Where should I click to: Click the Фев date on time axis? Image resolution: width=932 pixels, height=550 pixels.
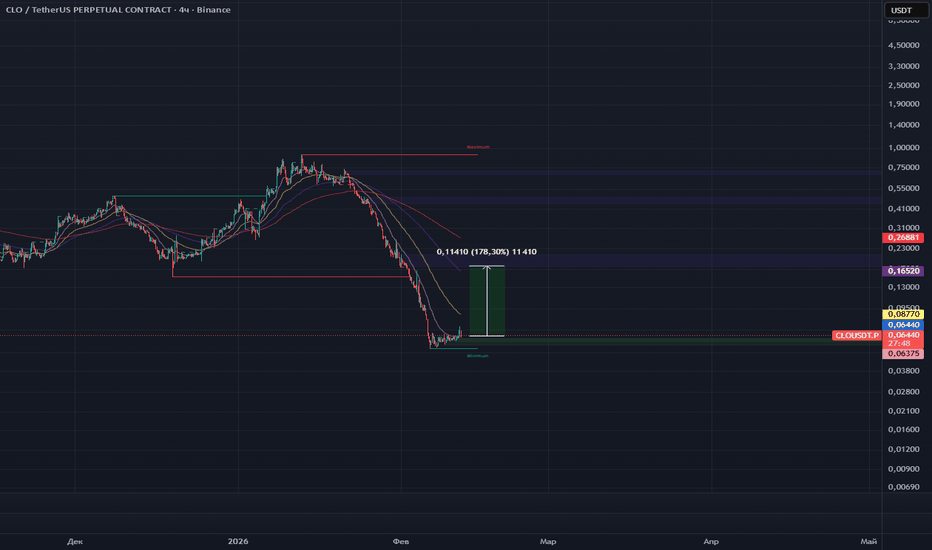401,541
